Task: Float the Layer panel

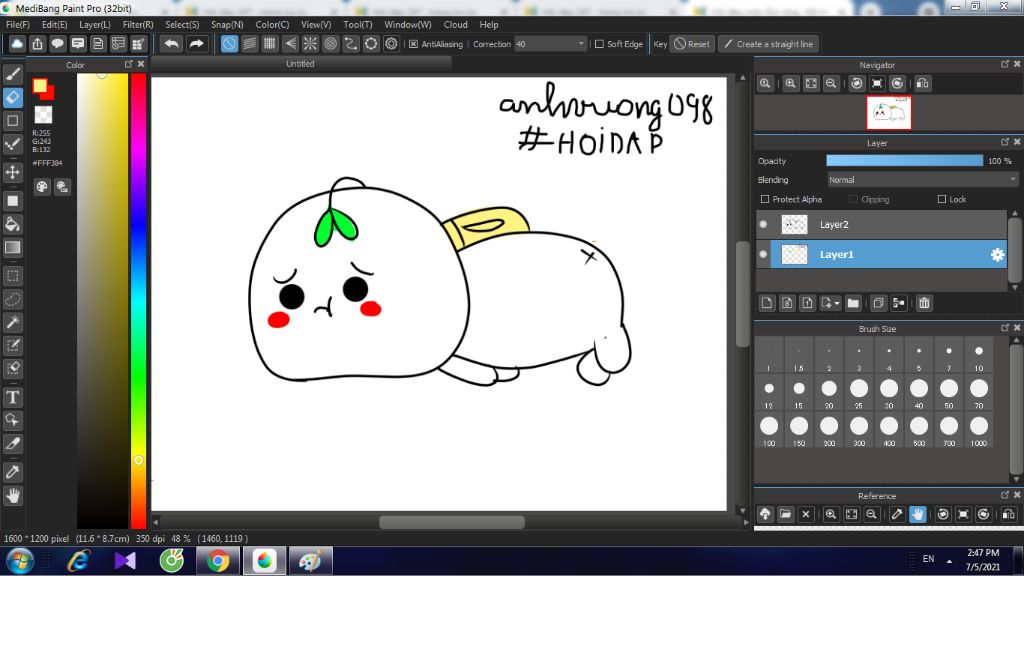Action: (1005, 142)
